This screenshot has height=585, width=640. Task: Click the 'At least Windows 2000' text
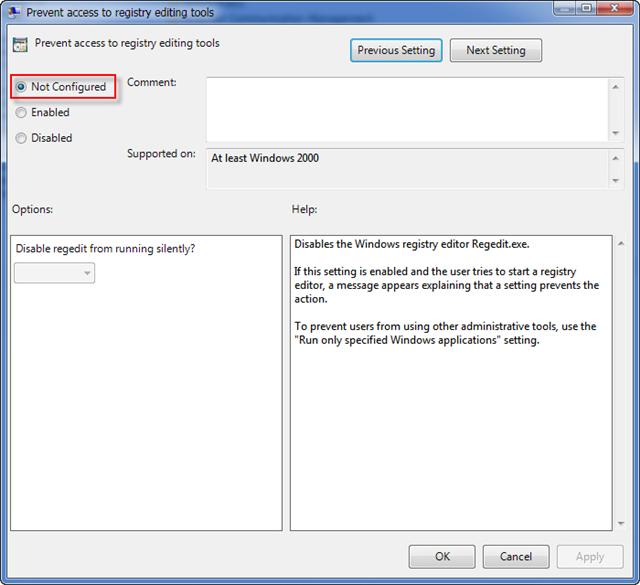(x=265, y=158)
